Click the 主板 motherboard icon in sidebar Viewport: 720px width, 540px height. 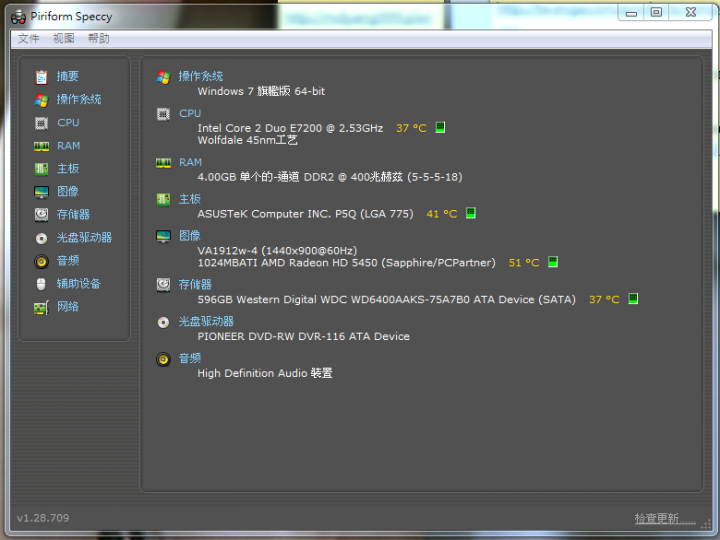[41, 169]
